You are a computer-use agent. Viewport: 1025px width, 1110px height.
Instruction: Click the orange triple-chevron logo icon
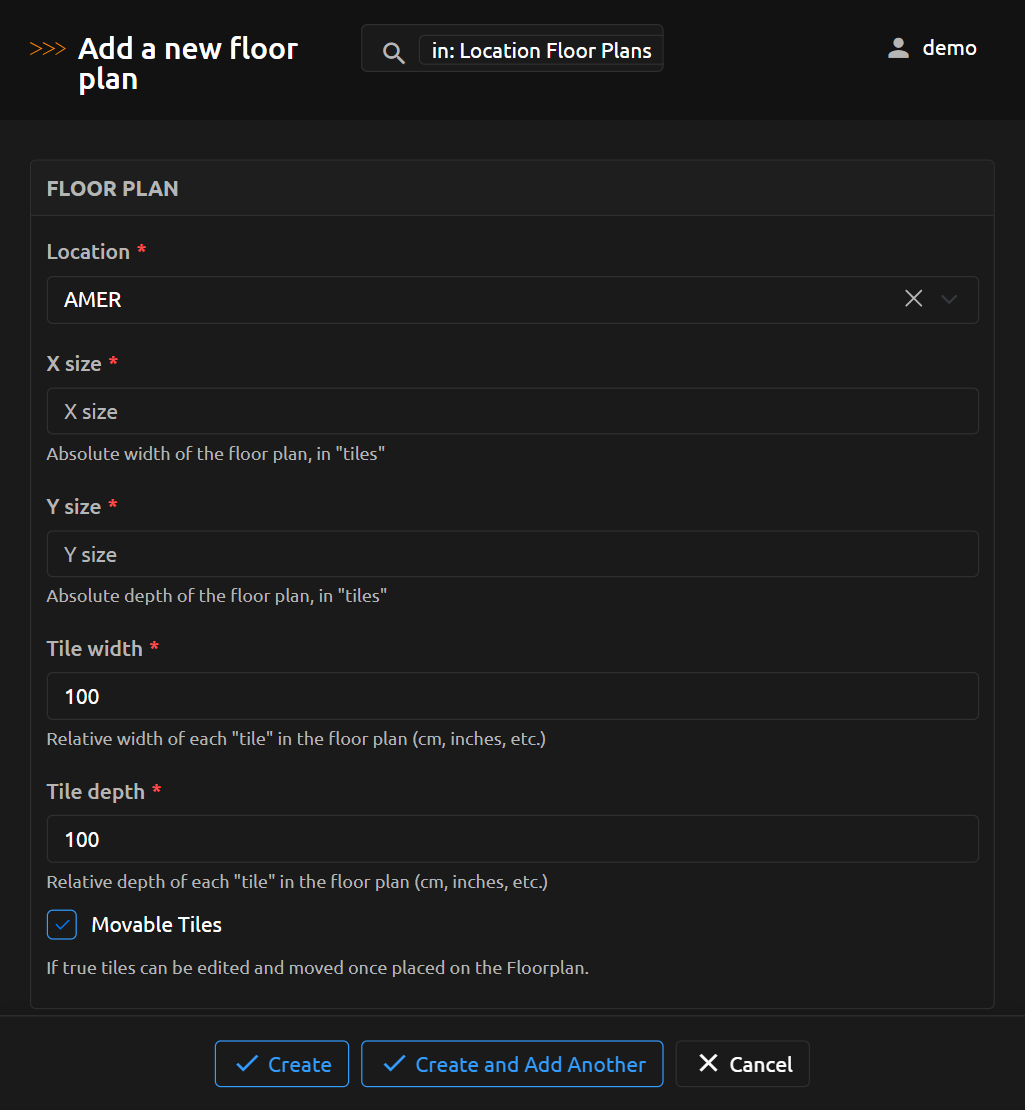click(x=48, y=49)
